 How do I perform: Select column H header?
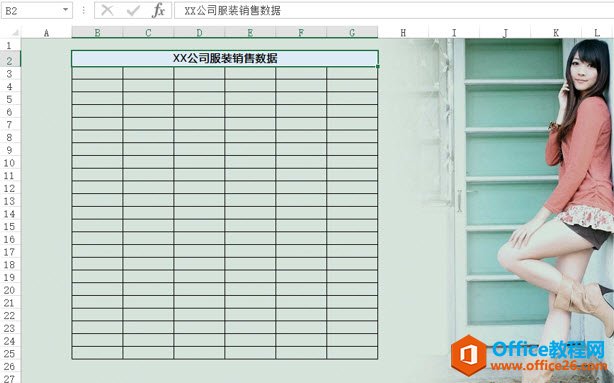pyautogui.click(x=403, y=33)
